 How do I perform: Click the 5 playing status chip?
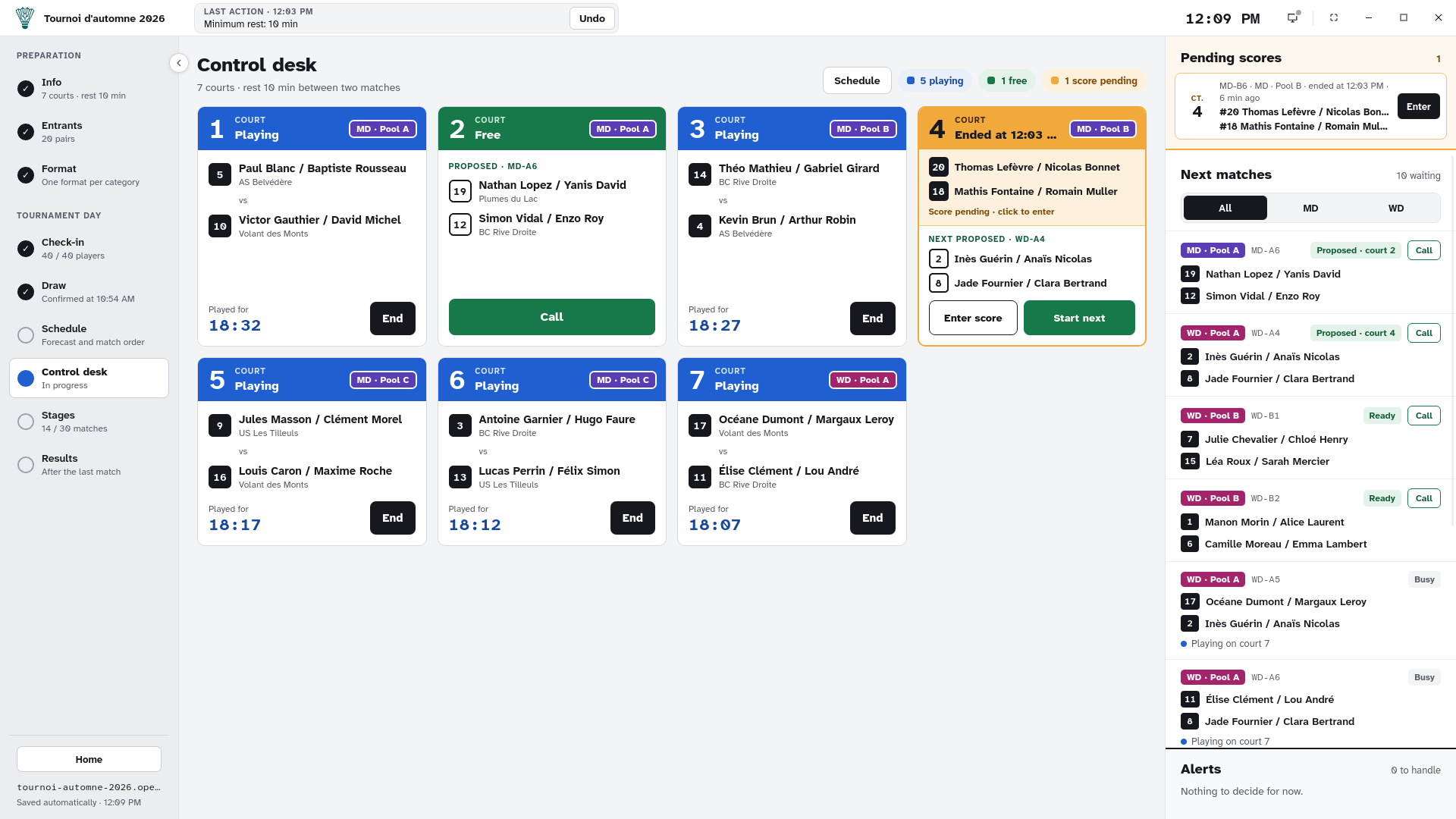[935, 80]
